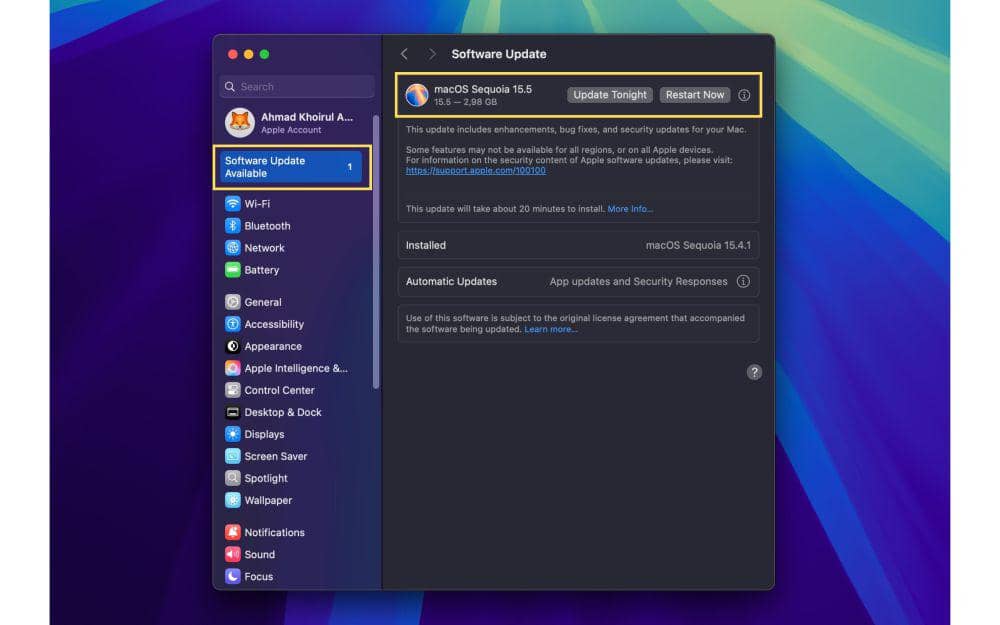The height and width of the screenshot is (625, 1000).
Task: Click App updates and Security Responses text
Action: pyautogui.click(x=638, y=281)
